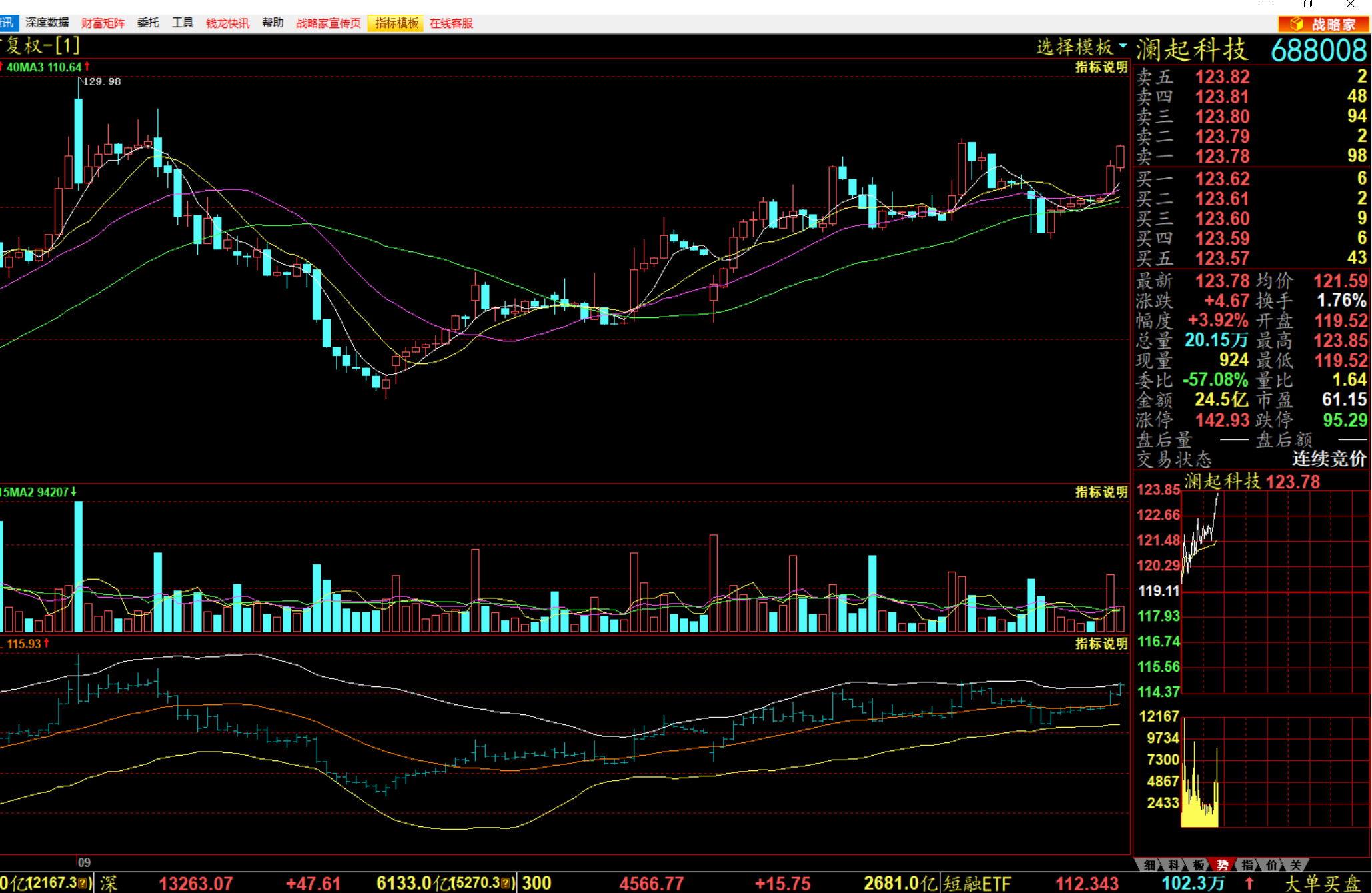Click the 卖五 price 123.82
The image size is (1372, 893).
(x=1223, y=77)
